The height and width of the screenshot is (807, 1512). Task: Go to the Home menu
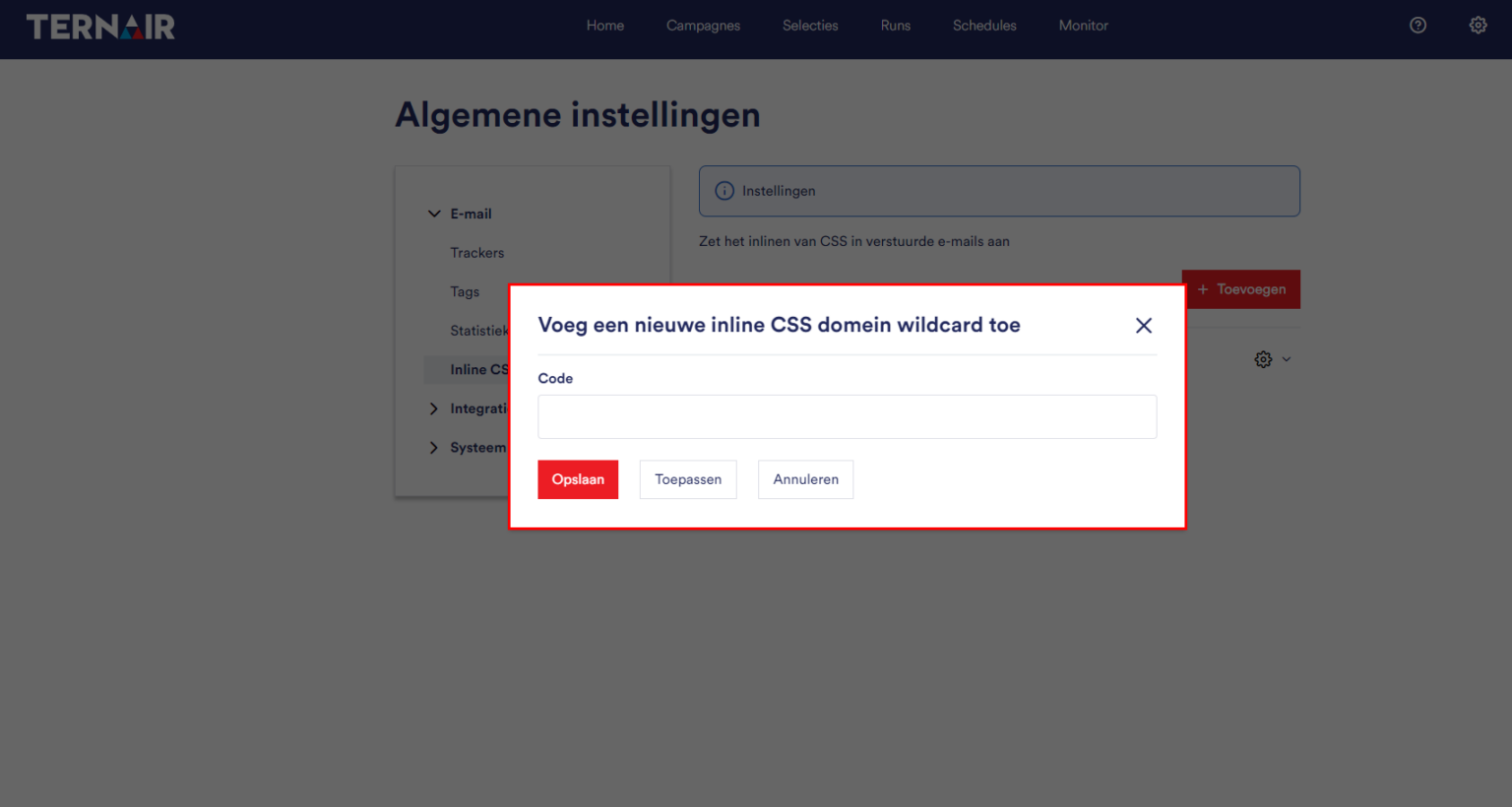[605, 26]
